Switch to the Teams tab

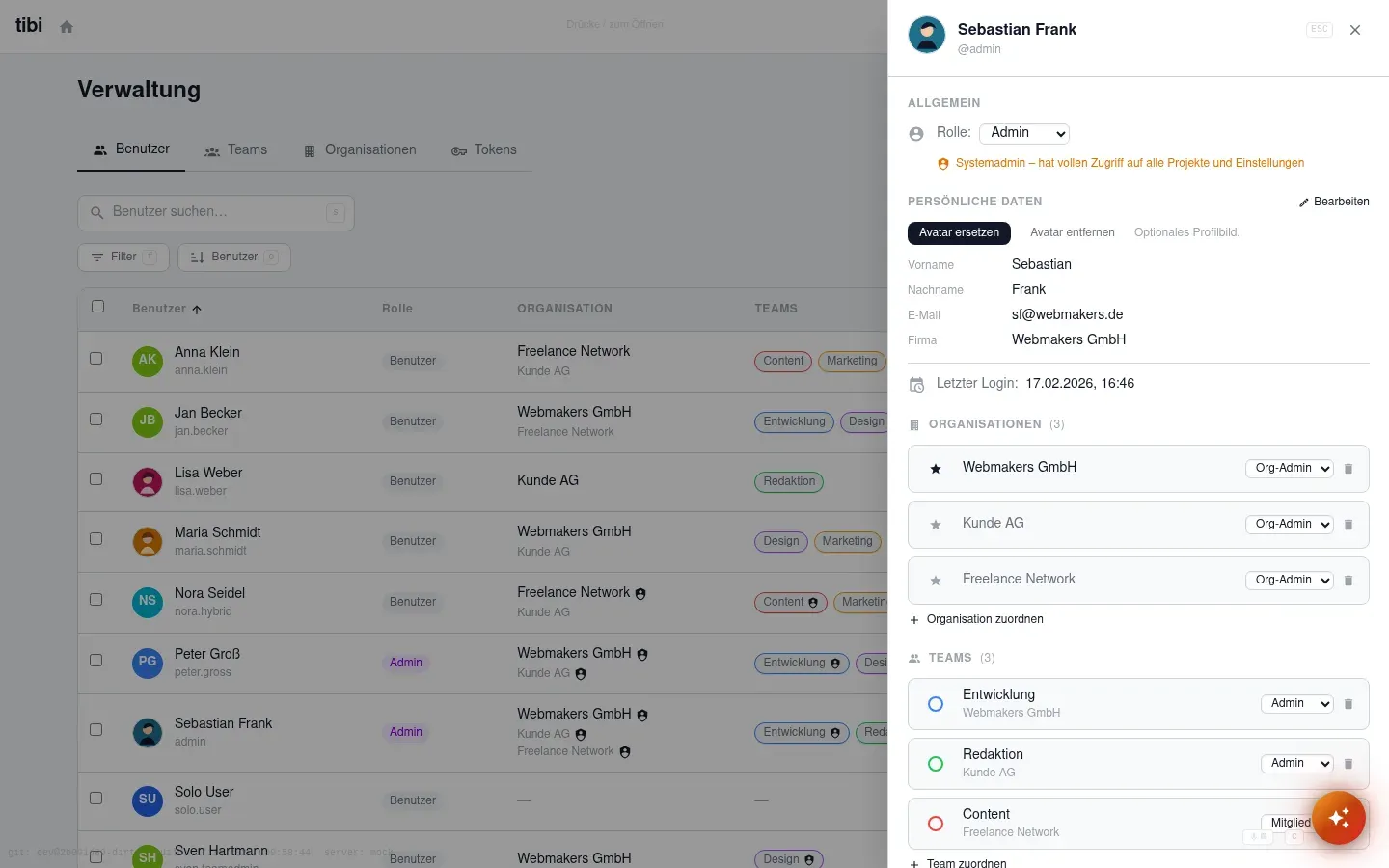pos(236,149)
